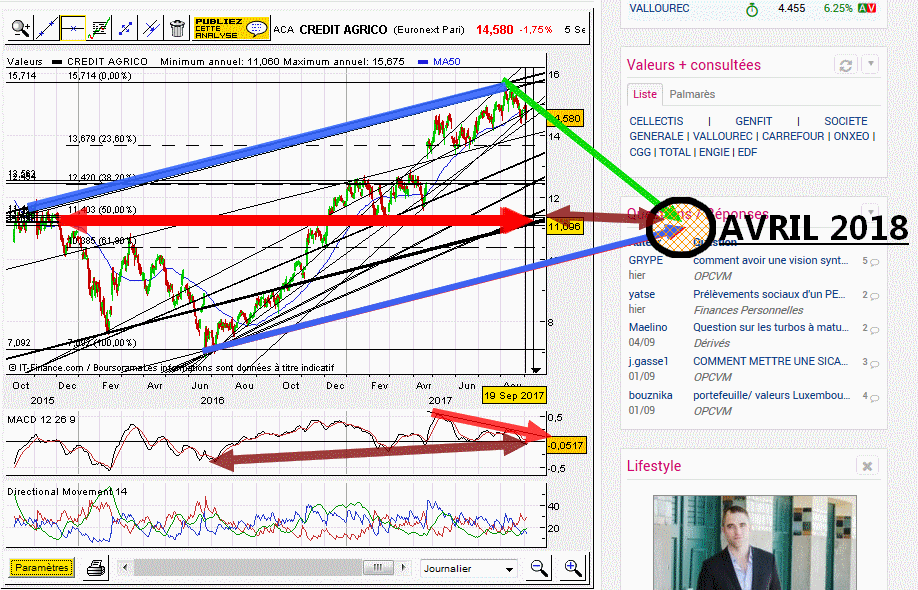Open the Journalier period dropdown
918x590 pixels.
[x=469, y=568]
